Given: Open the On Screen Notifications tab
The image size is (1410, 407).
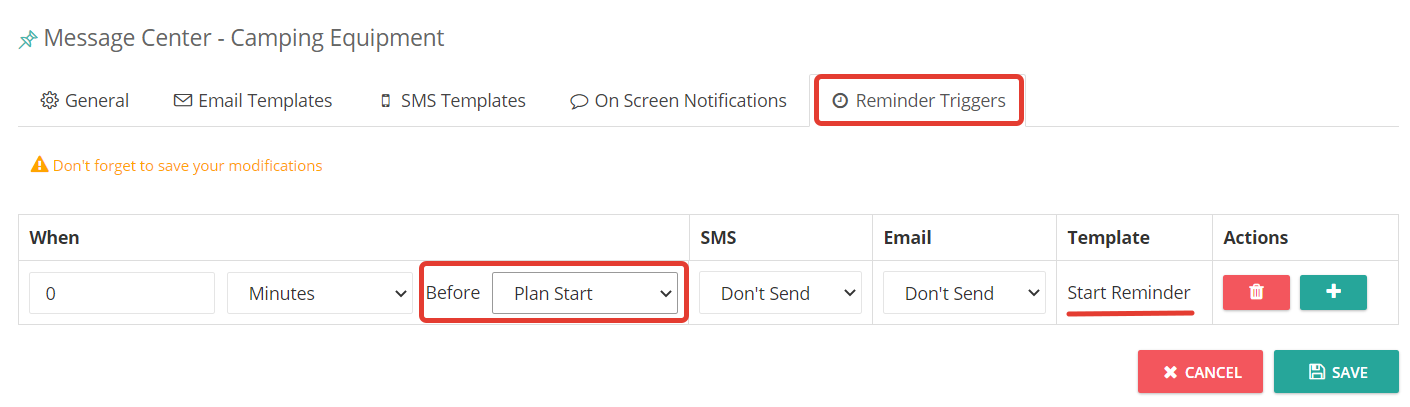Looking at the screenshot, I should click(678, 101).
